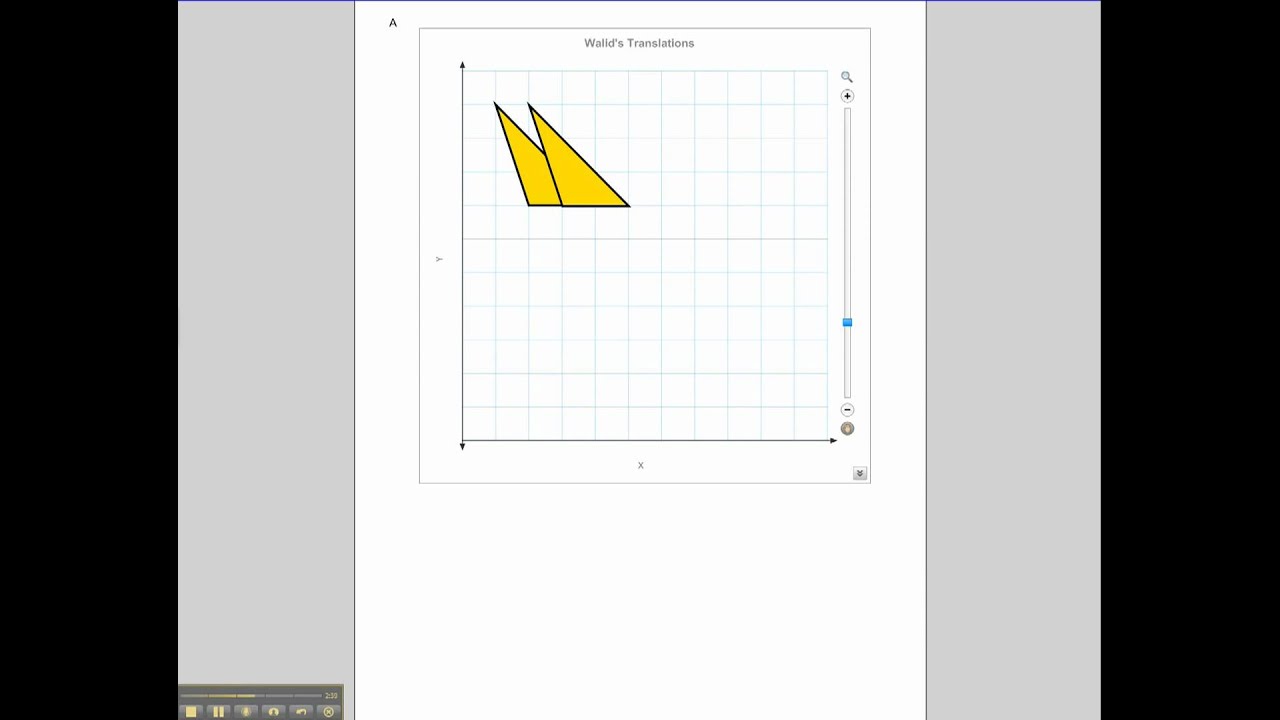Screen dimensions: 1280x720
Task: Zoom in with the plus button
Action: pyautogui.click(x=847, y=96)
